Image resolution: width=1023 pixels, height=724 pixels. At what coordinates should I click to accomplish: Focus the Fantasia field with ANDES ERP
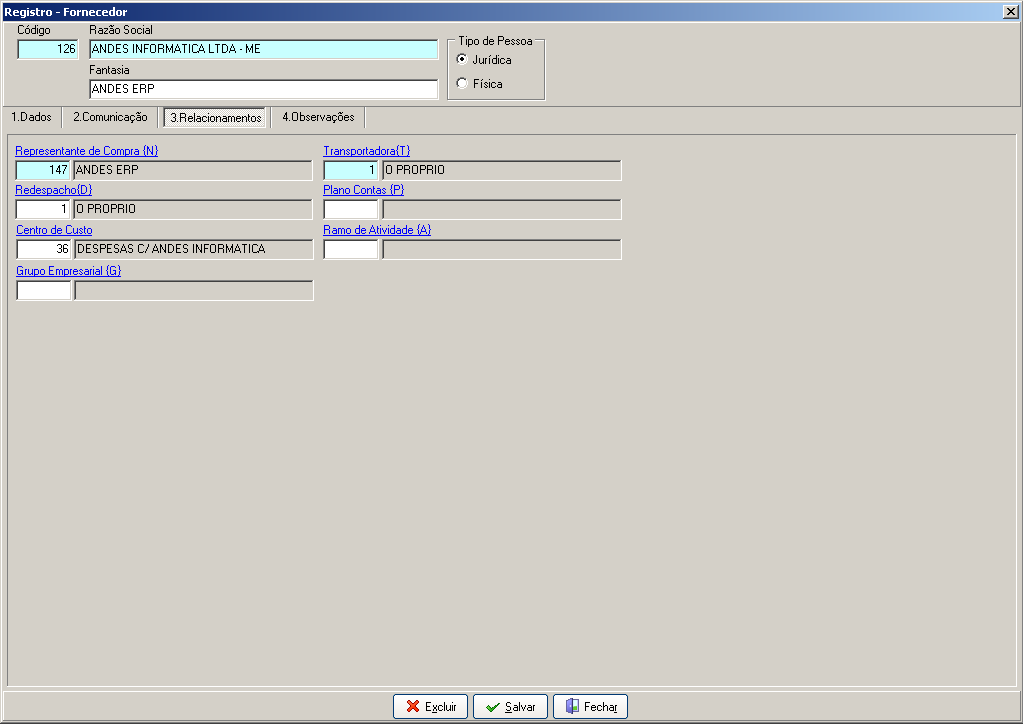pos(264,89)
